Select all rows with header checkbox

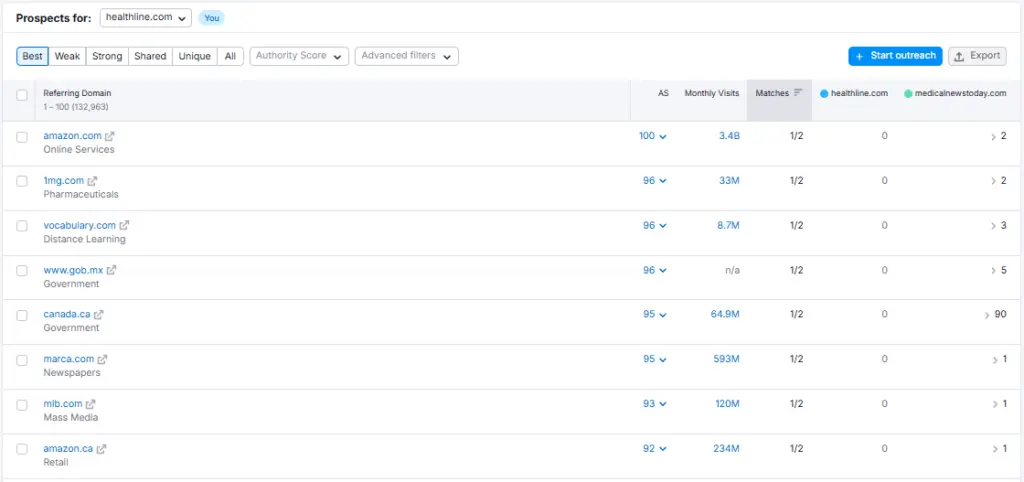tap(22, 96)
